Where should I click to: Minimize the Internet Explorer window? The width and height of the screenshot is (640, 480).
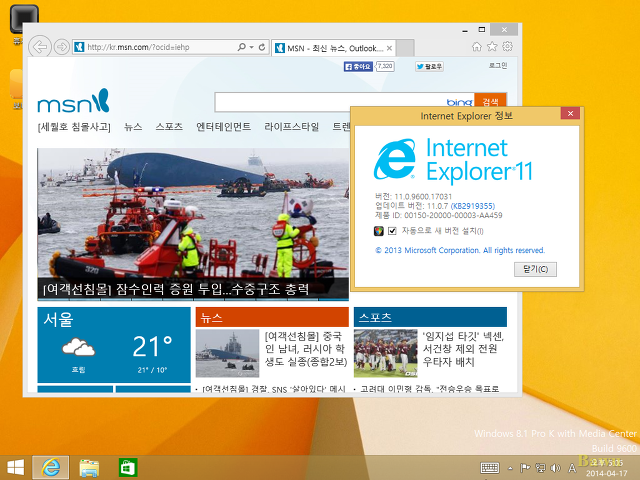coord(465,30)
